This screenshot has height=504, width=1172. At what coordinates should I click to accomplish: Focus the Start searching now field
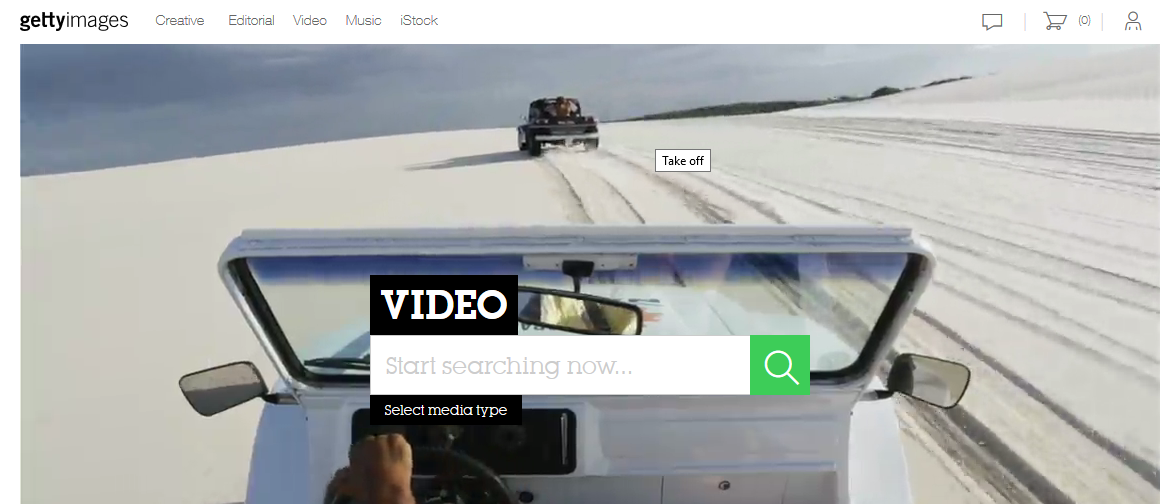tap(560, 365)
